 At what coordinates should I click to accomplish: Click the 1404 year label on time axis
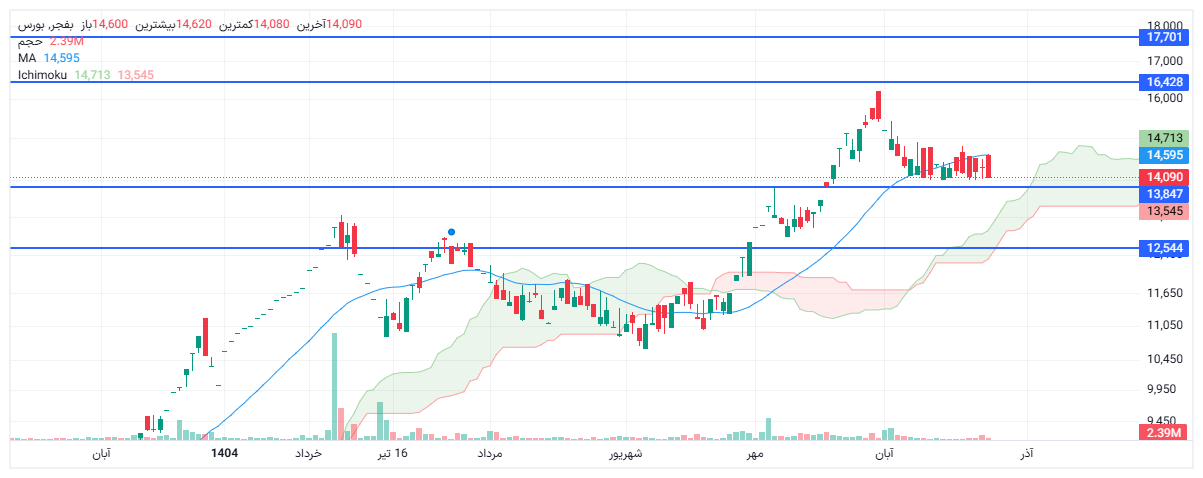coord(225,454)
